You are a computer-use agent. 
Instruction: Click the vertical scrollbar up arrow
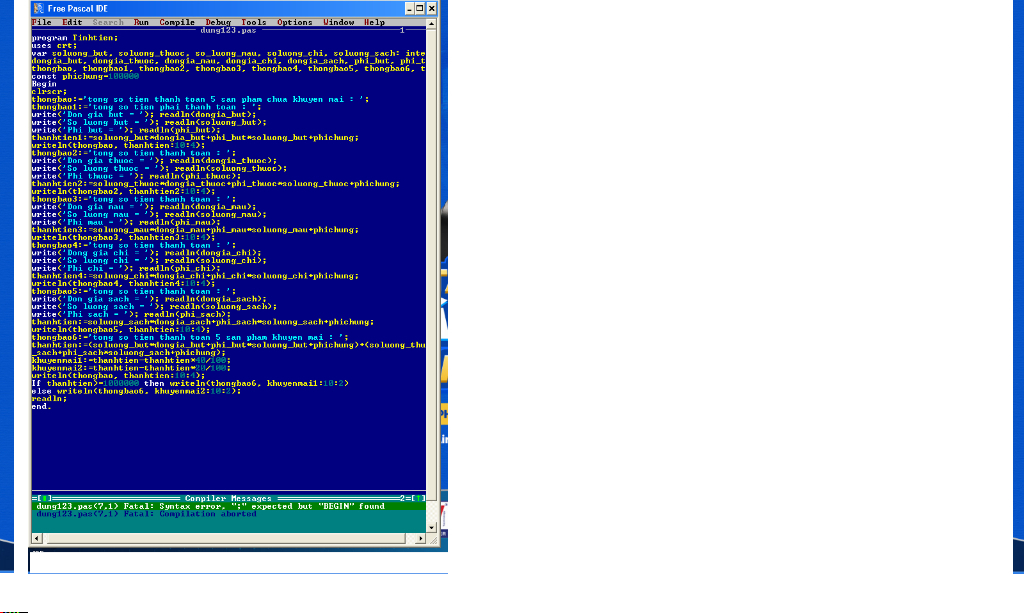(x=431, y=24)
